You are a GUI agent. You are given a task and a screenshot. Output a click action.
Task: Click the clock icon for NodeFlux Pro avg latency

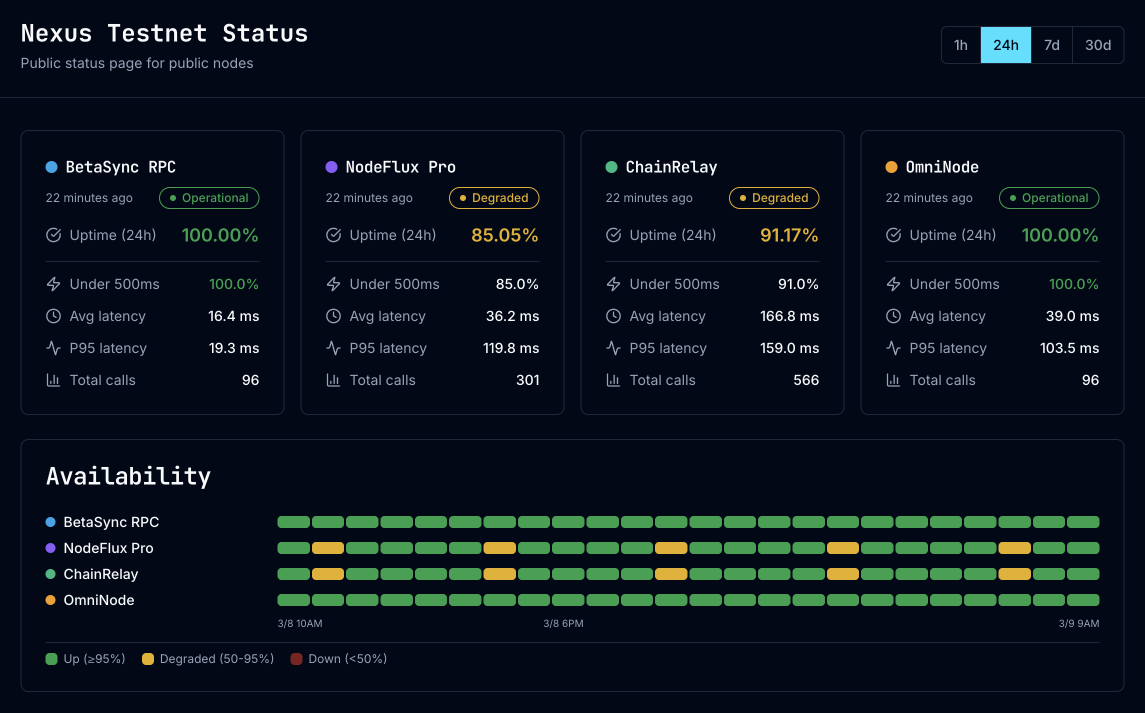click(x=333, y=316)
